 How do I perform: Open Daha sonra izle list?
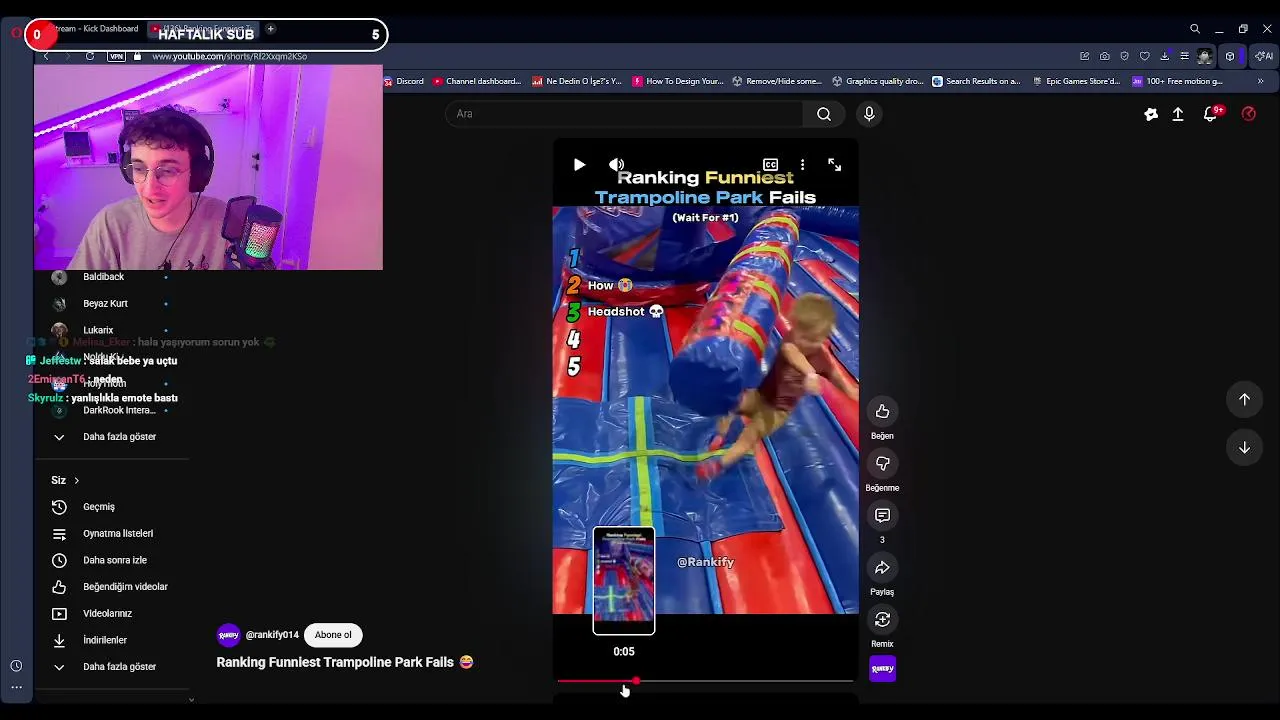(112, 560)
